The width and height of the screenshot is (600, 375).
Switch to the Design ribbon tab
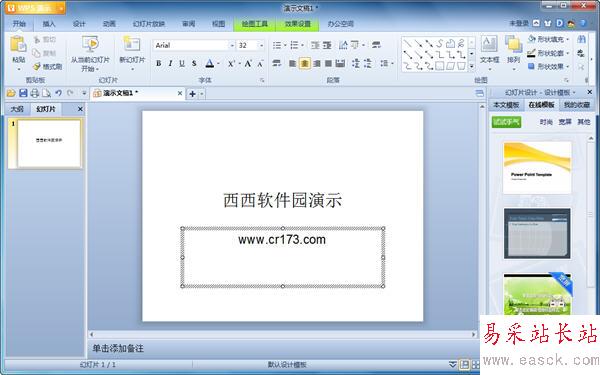79,24
